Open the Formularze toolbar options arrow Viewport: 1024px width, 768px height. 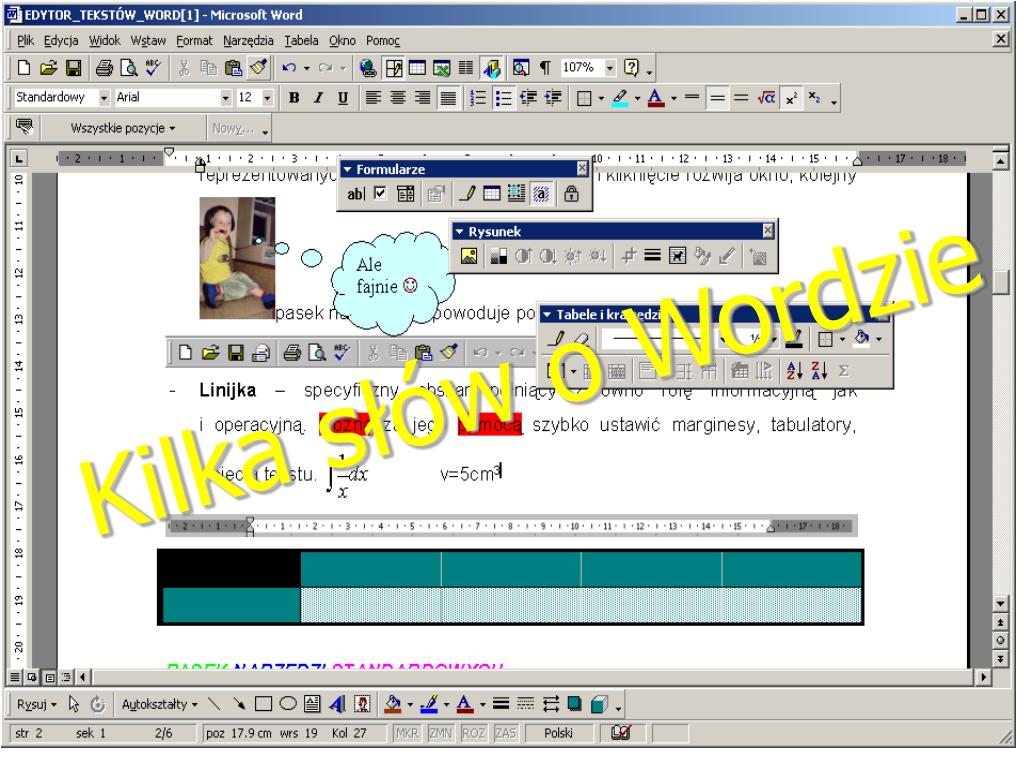click(x=347, y=170)
